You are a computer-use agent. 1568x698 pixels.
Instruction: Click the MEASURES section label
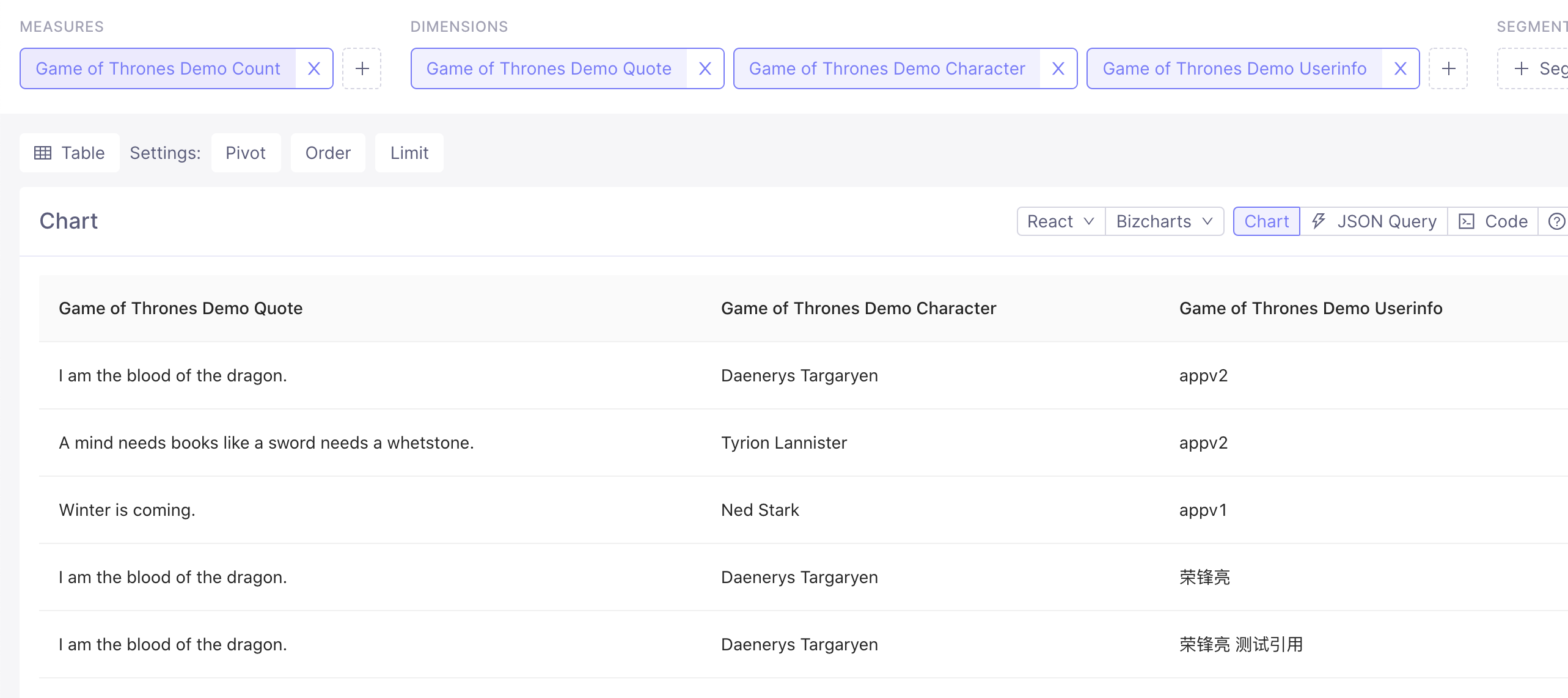(x=62, y=27)
